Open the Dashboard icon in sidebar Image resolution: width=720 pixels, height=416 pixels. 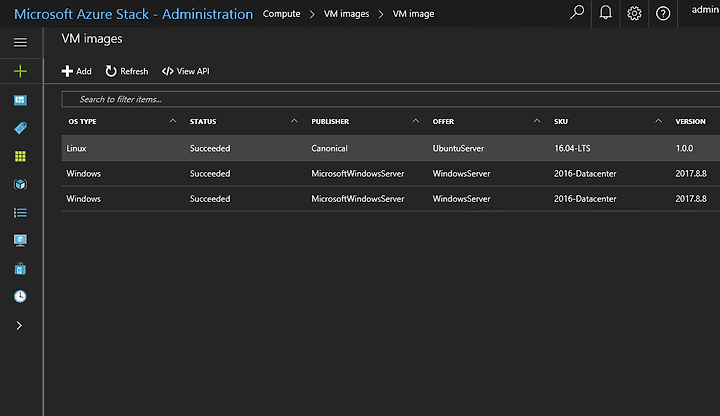coord(20,100)
